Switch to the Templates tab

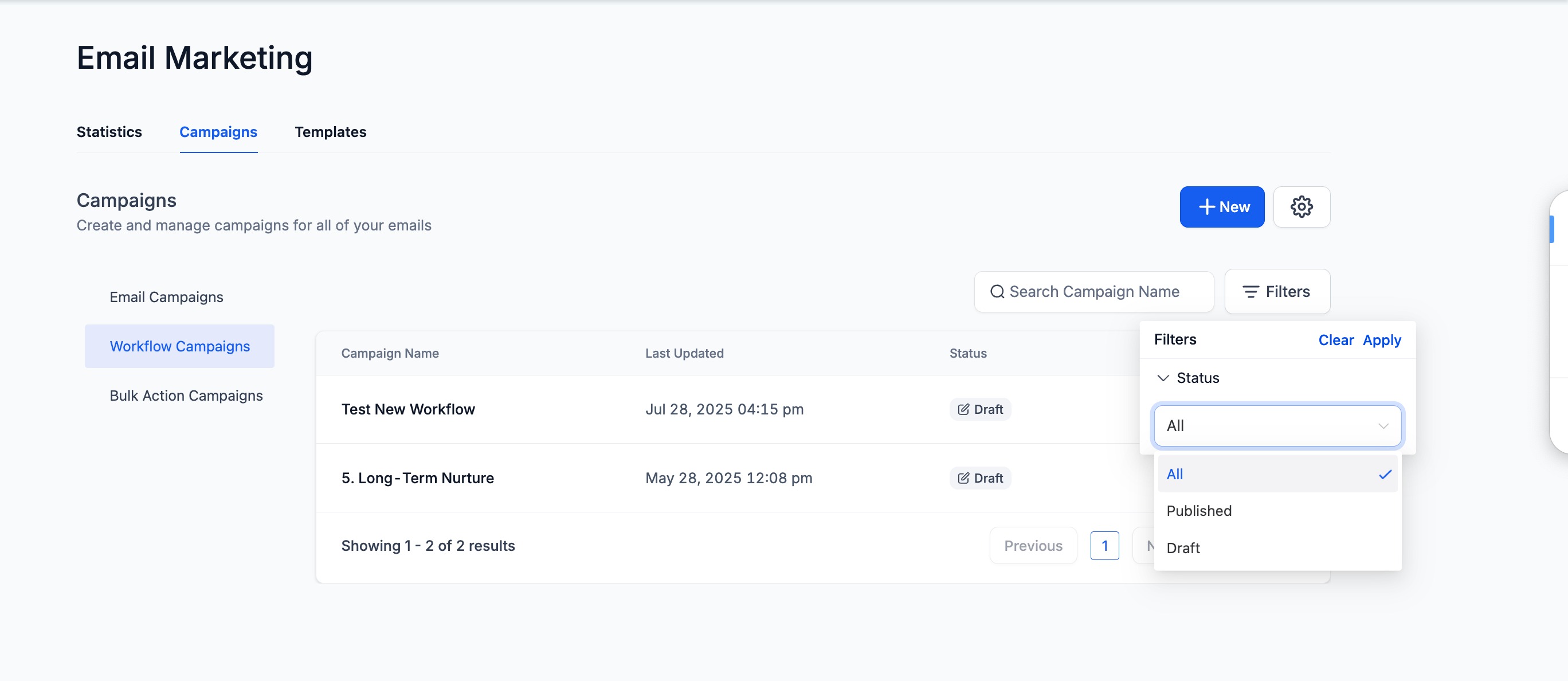[330, 132]
